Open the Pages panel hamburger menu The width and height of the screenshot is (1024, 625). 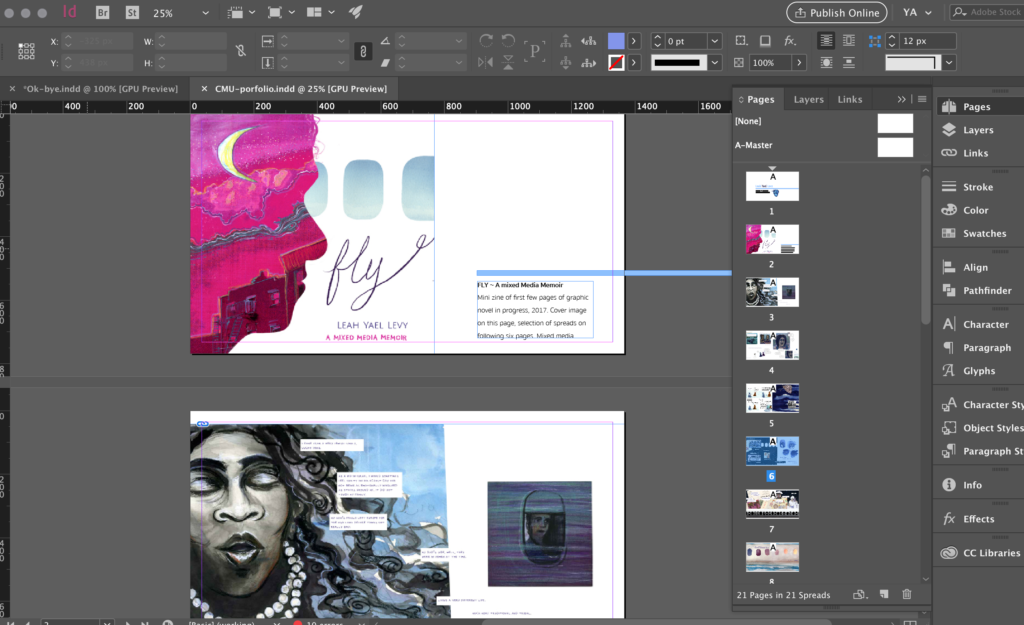[922, 99]
